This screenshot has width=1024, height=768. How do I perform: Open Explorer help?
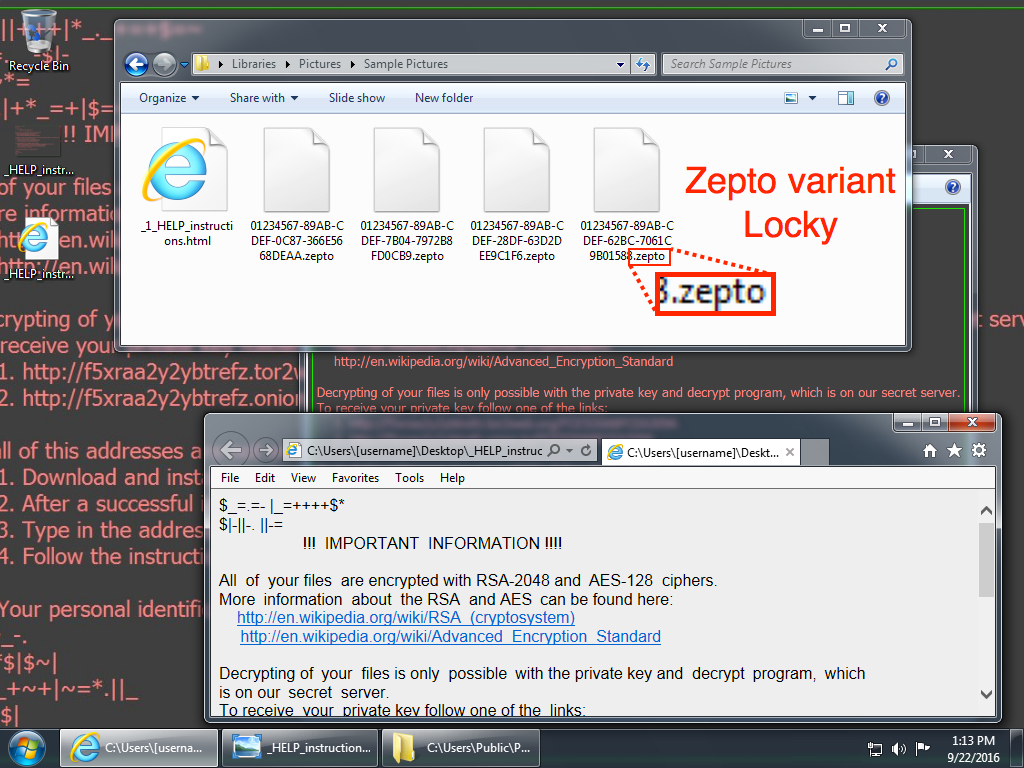882,98
